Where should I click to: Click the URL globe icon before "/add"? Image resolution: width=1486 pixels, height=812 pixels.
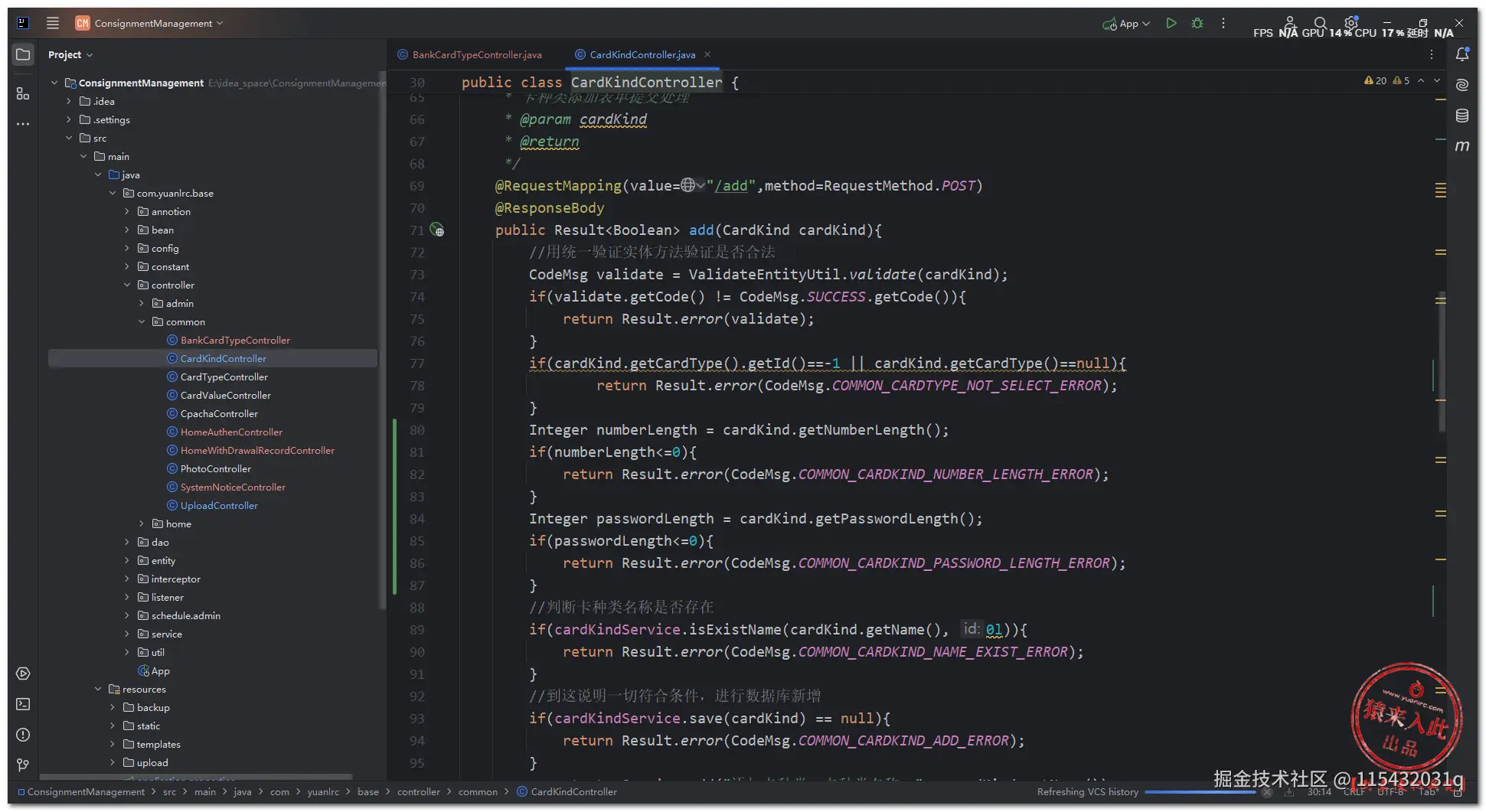click(688, 185)
